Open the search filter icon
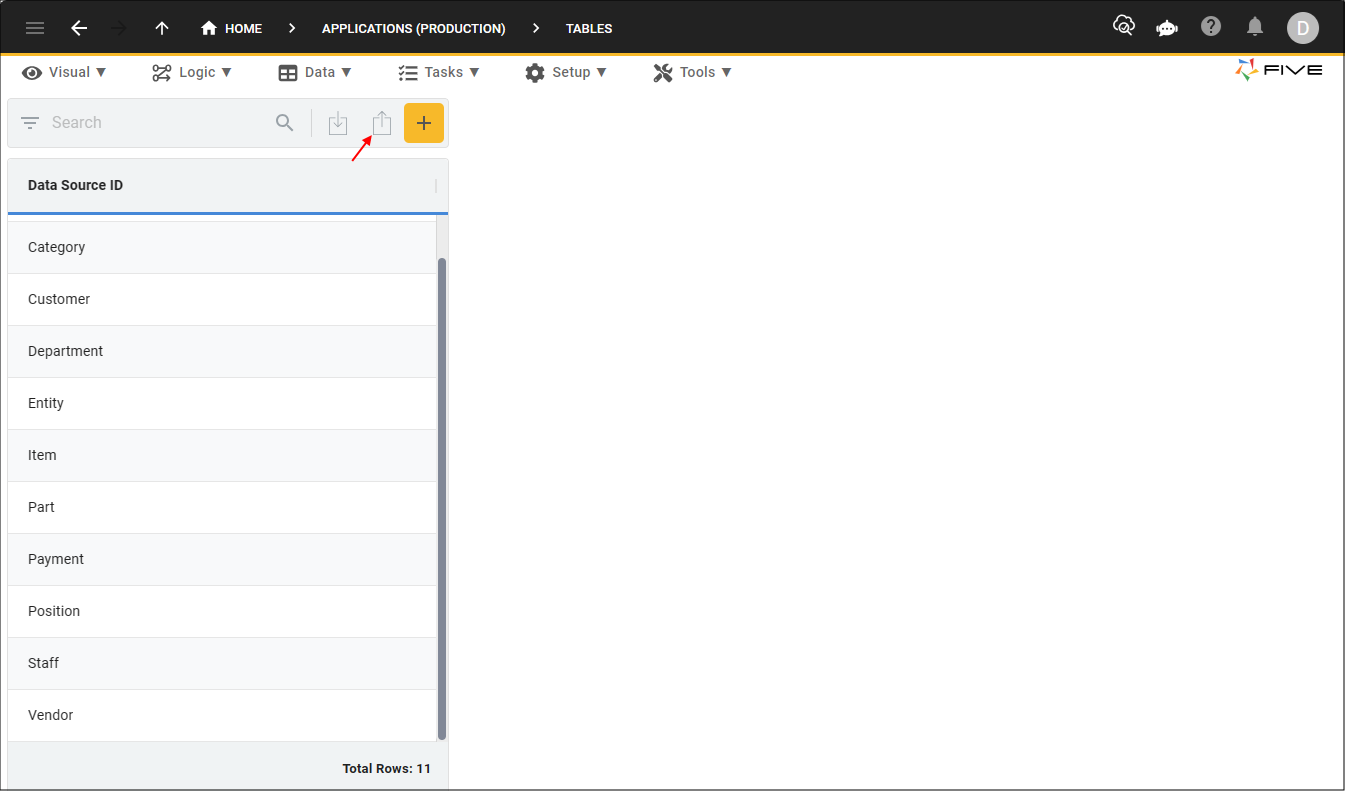Viewport: 1345px width, 791px height. point(30,123)
